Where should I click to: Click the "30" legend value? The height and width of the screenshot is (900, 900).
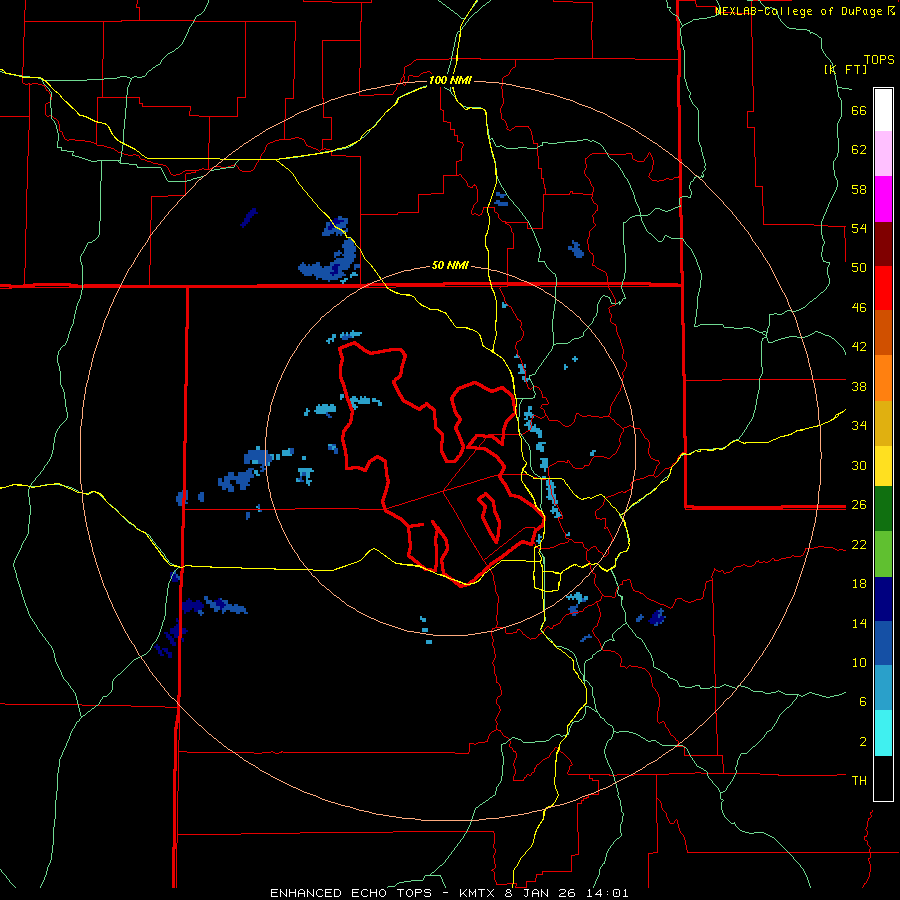tap(859, 465)
